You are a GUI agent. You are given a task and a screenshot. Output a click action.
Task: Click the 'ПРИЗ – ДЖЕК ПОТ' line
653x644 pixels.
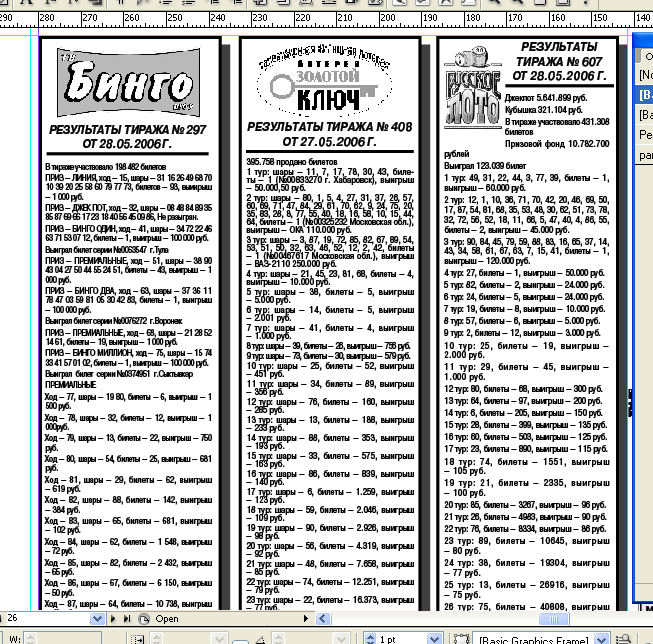point(128,207)
